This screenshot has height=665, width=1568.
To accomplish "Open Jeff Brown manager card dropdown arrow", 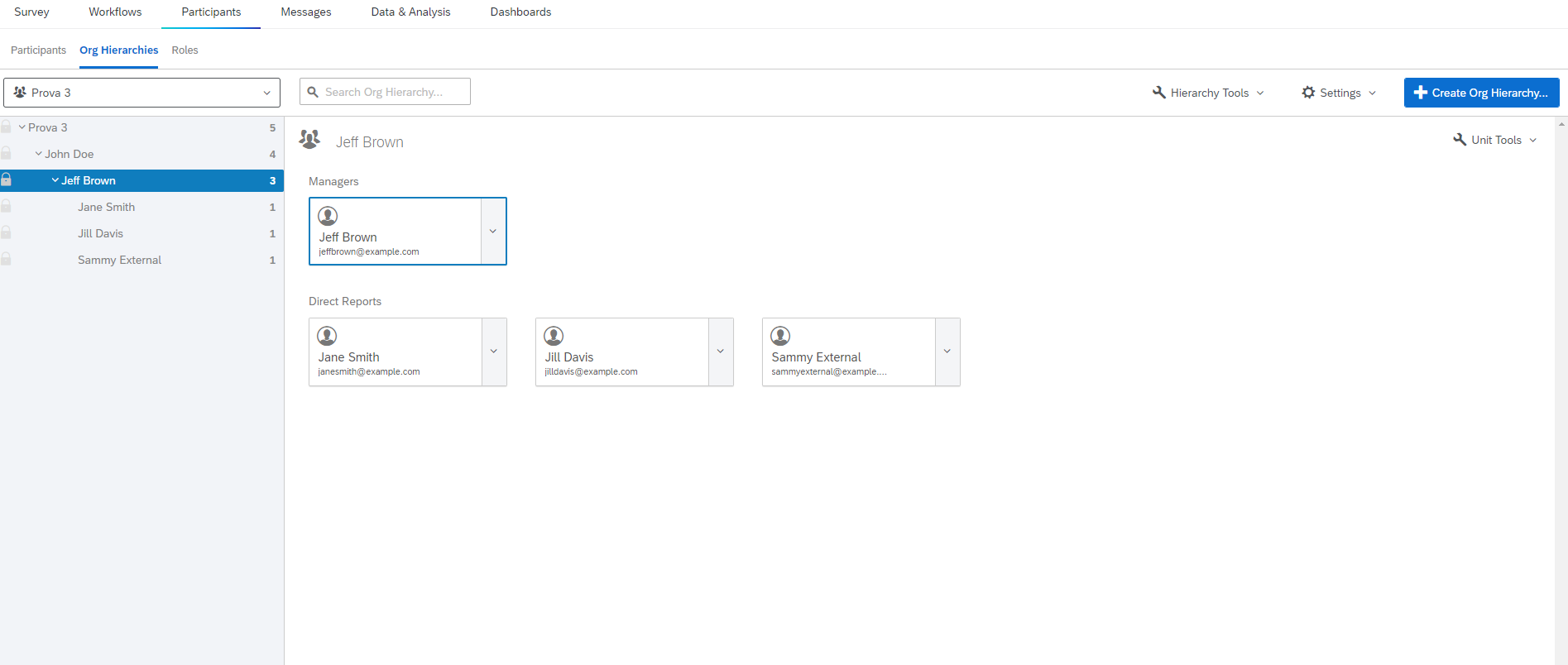I will 493,232.
